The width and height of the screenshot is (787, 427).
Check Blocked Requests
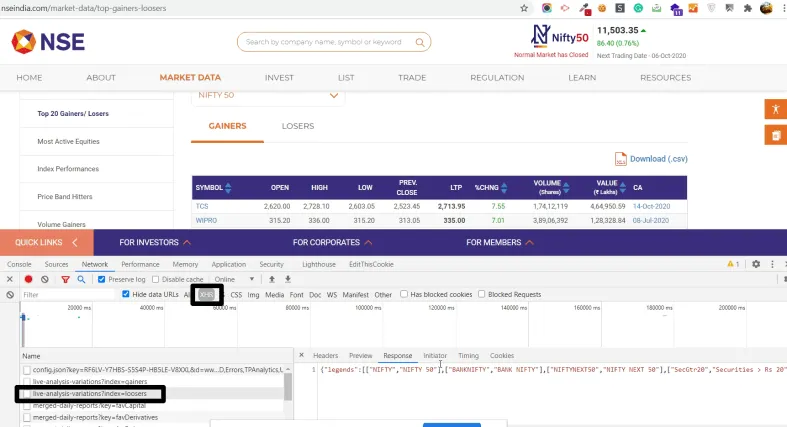tap(481, 294)
